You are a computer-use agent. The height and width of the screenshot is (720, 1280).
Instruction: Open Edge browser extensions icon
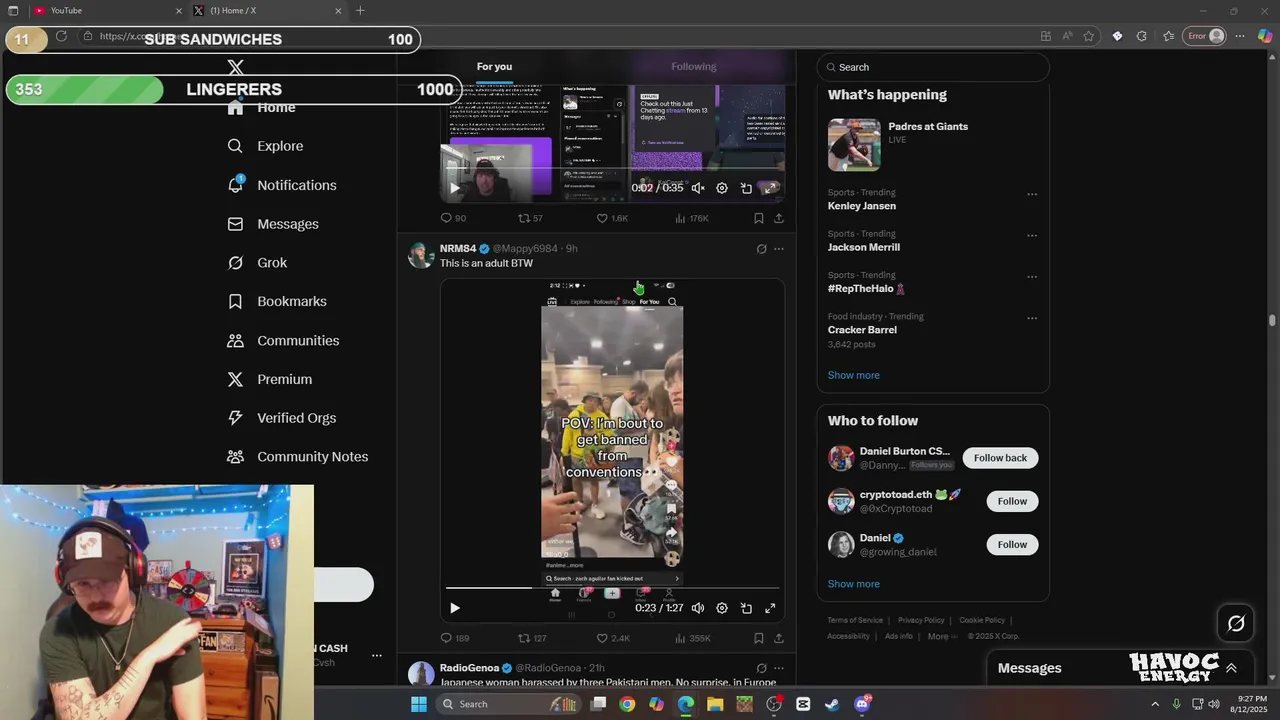(x=1141, y=36)
